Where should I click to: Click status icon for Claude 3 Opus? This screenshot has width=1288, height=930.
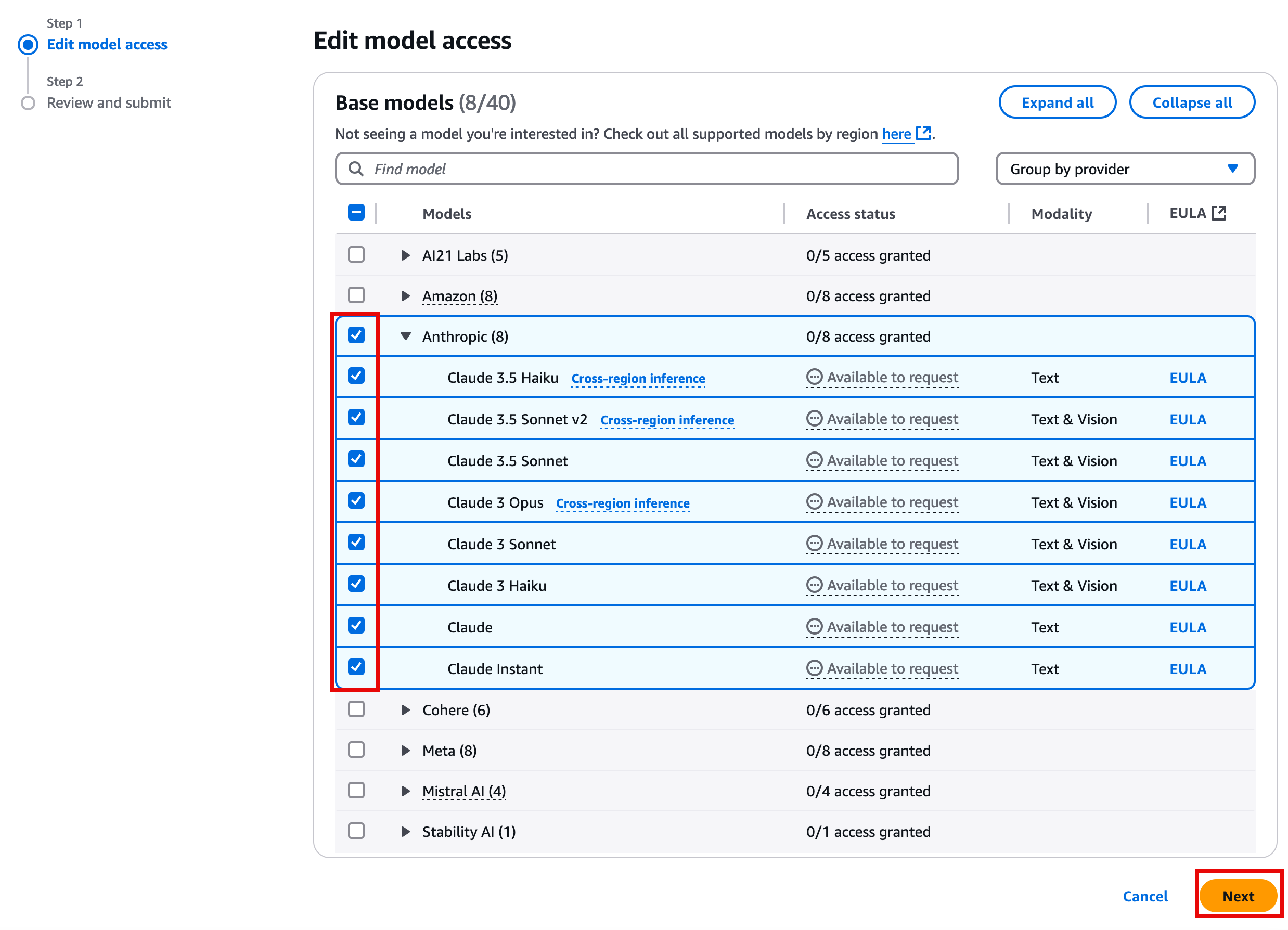click(x=814, y=502)
